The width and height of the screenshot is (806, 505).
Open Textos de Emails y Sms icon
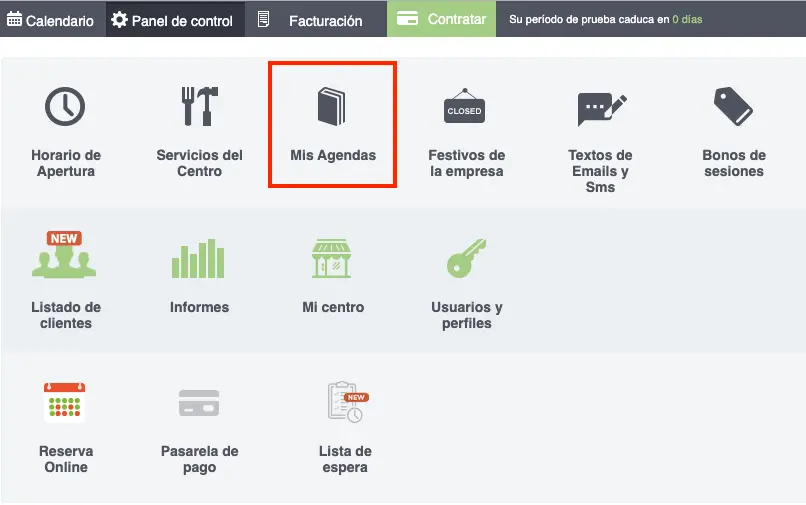pos(601,109)
